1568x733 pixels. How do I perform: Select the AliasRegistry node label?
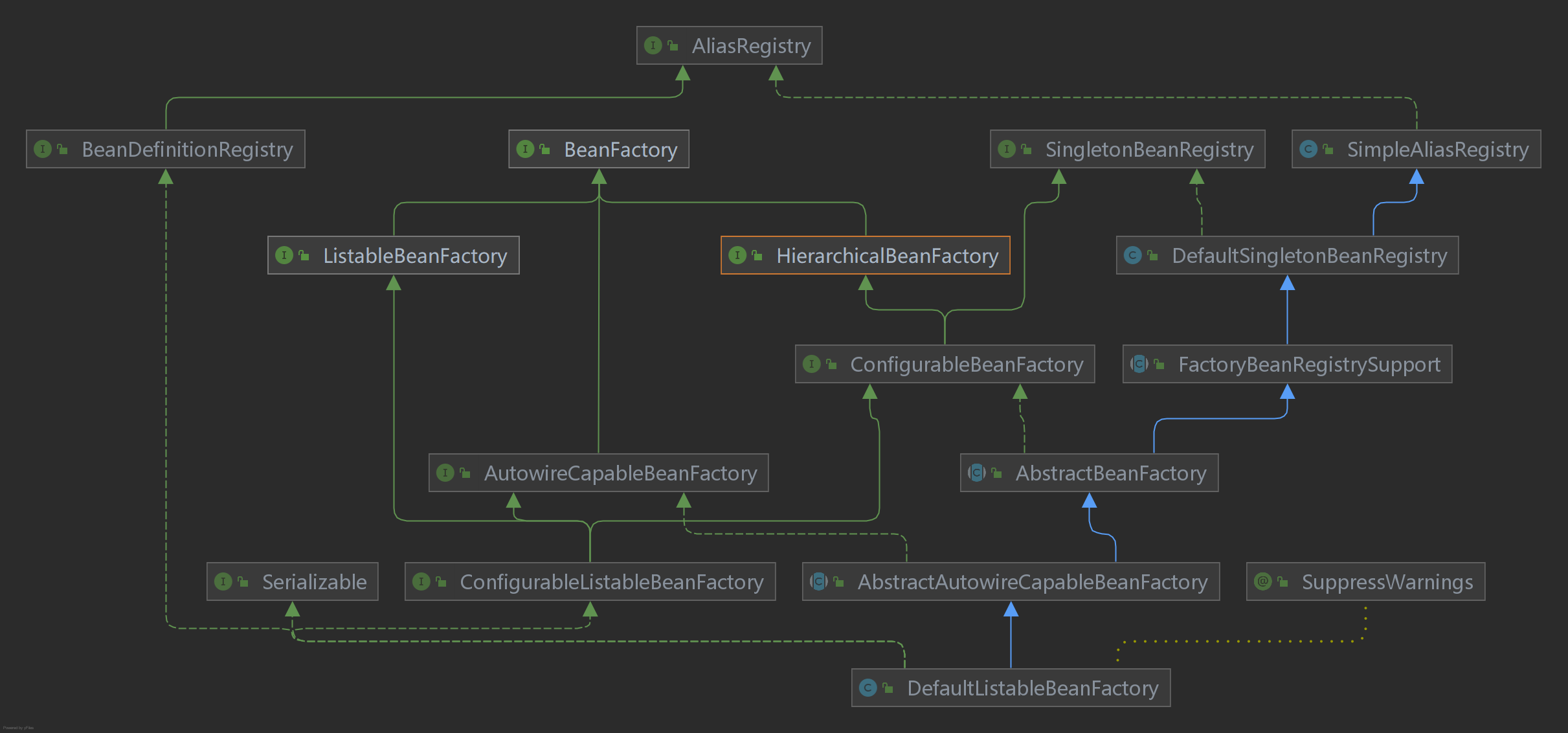point(751,46)
